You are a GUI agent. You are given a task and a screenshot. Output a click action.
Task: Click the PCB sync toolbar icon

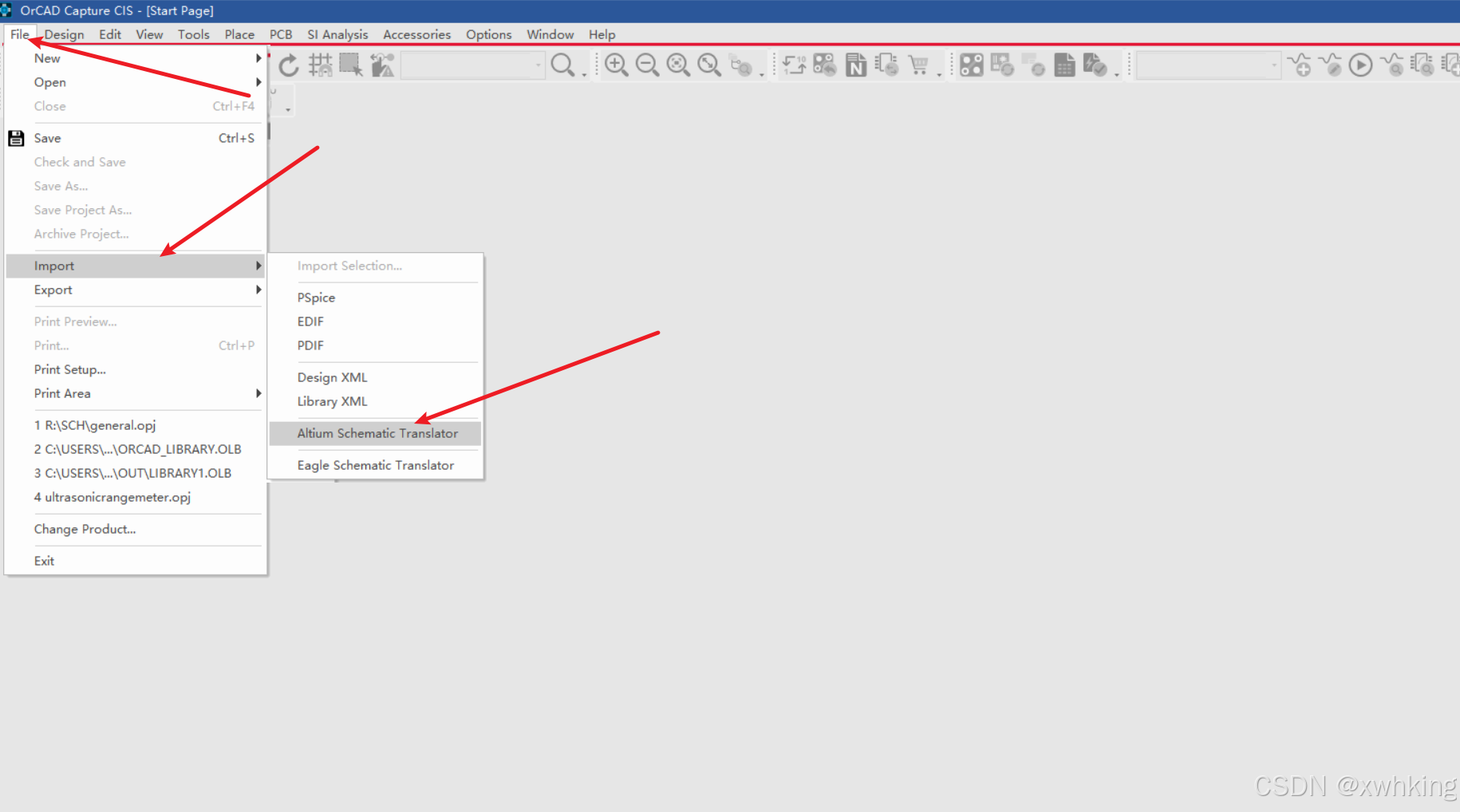pyautogui.click(x=1002, y=65)
